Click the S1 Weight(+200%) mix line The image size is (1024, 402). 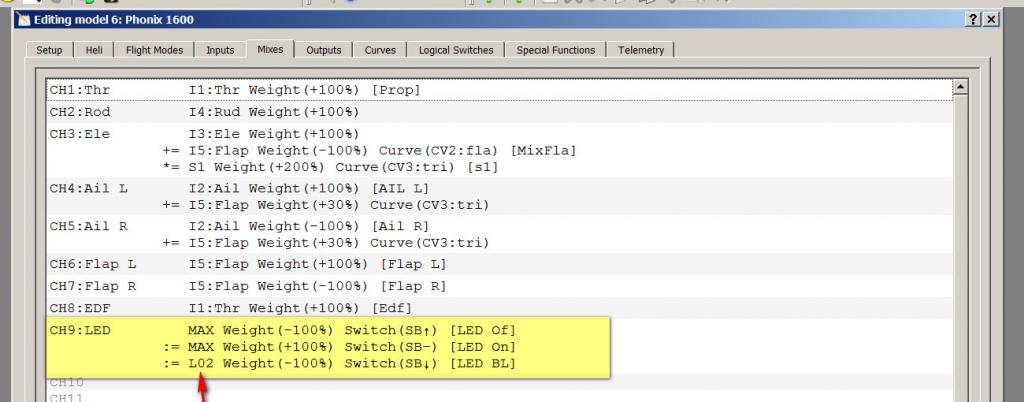coord(340,167)
